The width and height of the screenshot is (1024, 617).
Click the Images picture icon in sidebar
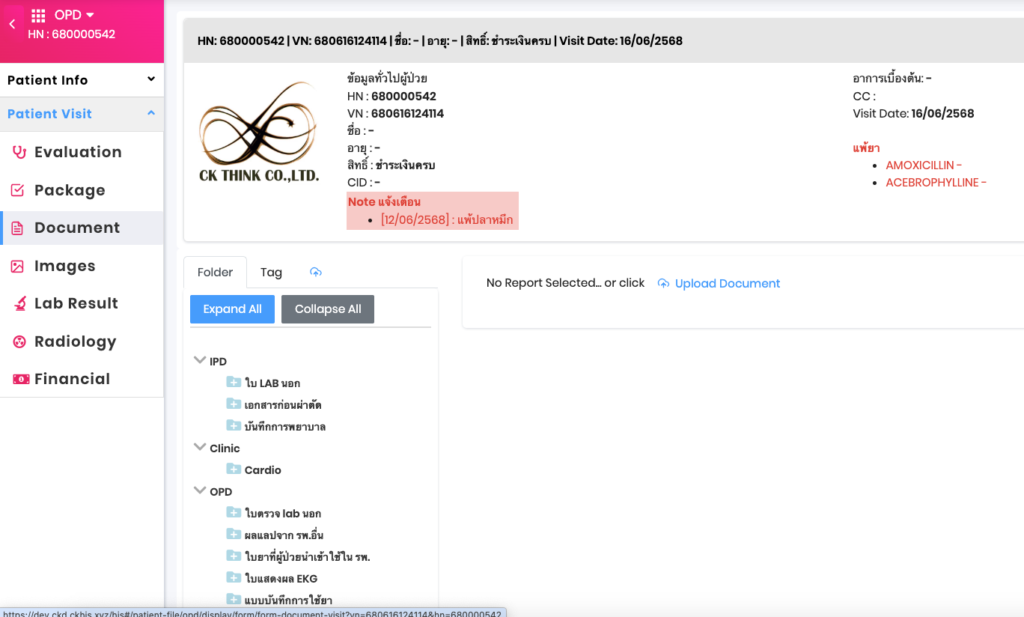[x=18, y=266]
